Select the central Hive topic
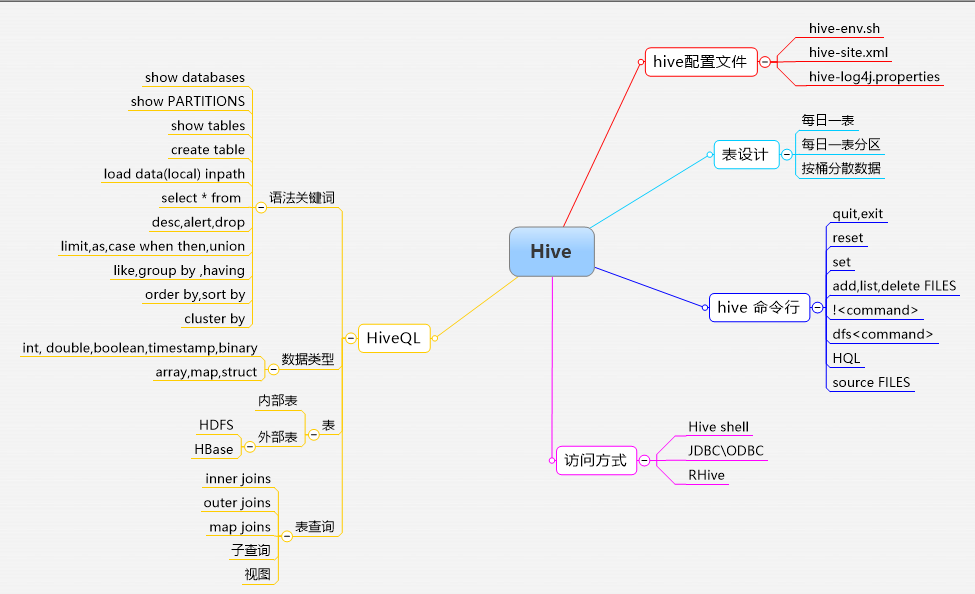 point(551,252)
